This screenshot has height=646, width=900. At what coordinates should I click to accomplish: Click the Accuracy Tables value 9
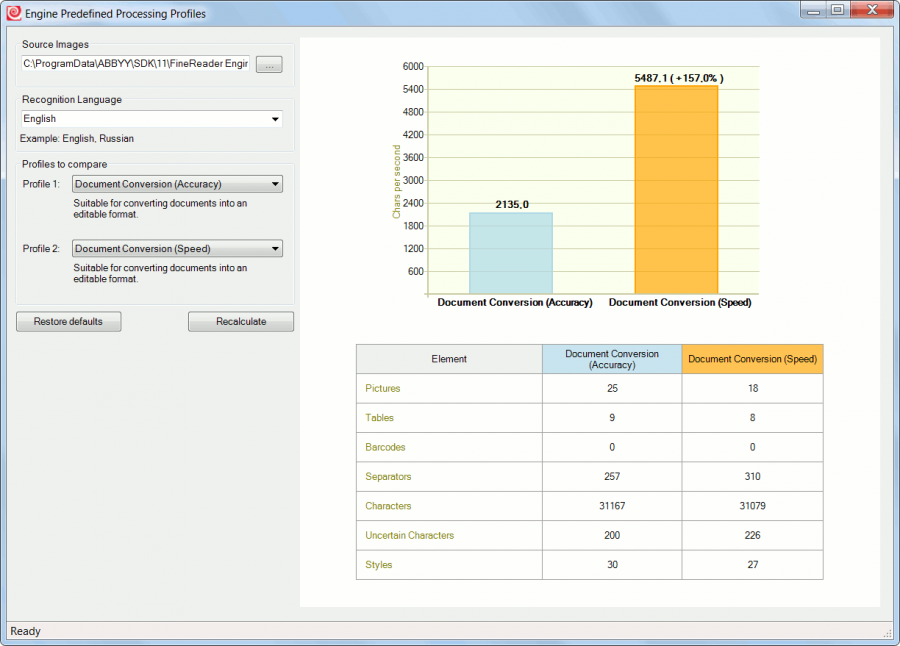pos(612,417)
